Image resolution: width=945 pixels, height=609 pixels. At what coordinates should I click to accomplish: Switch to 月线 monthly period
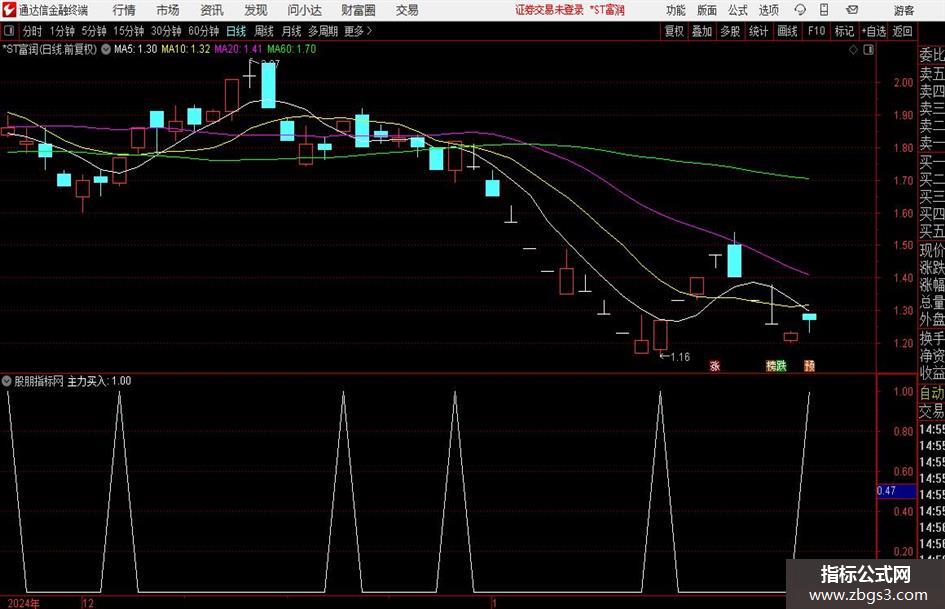[x=291, y=31]
